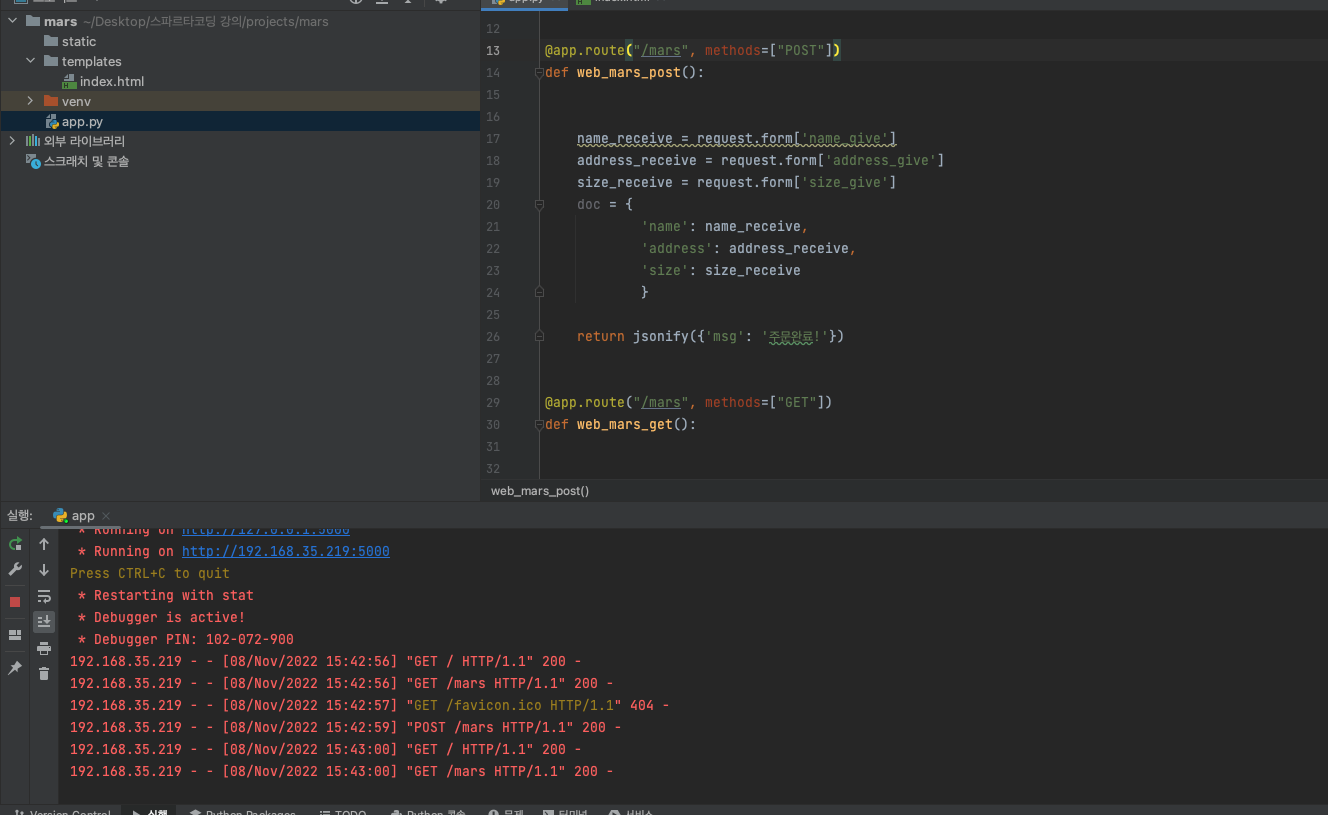
Task: Click the web_mars_get function name
Action: [x=625, y=424]
